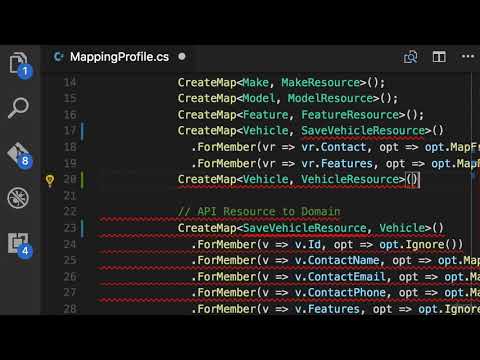
Task: Click the unsaved dot on MappingProfile.cs tab
Action: tap(182, 57)
